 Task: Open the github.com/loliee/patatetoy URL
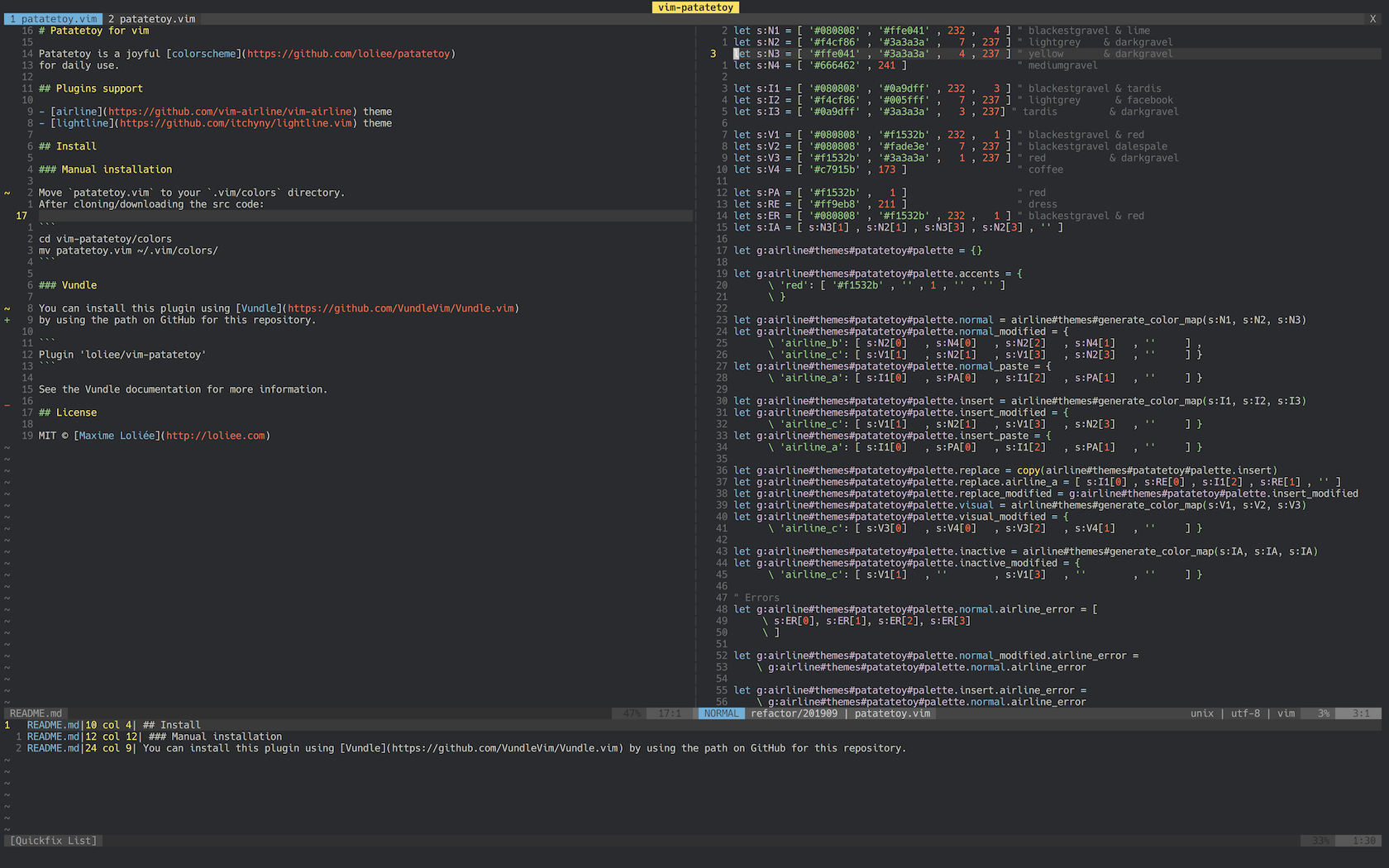click(x=348, y=54)
